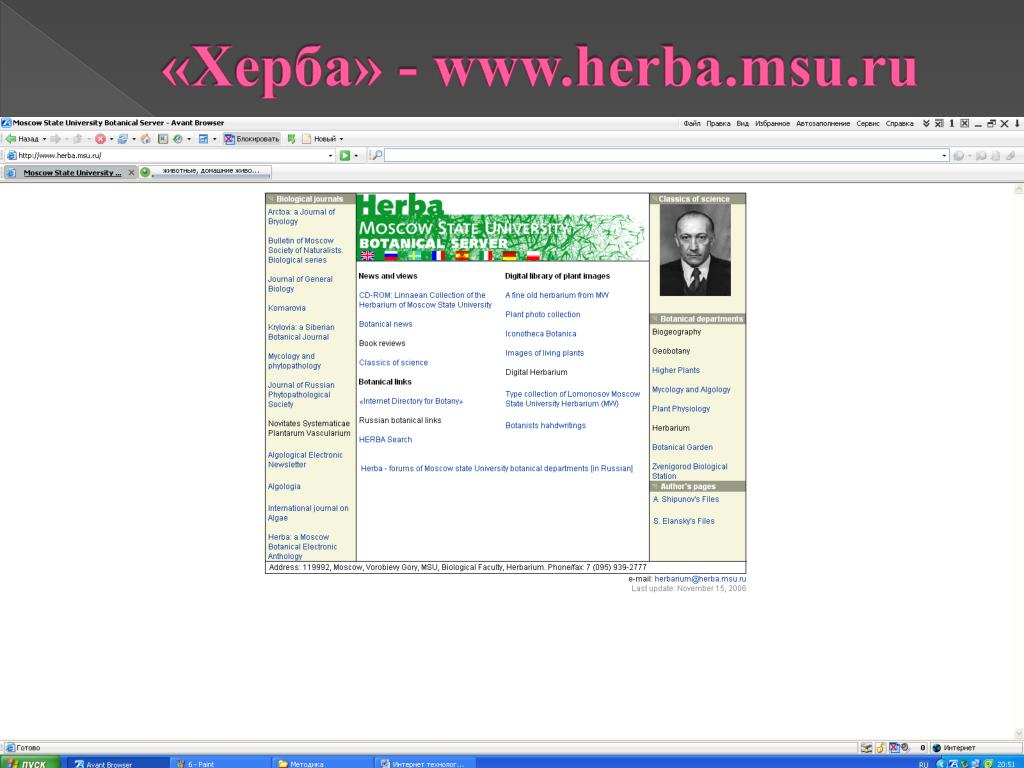Expand the Новый button dropdown arrow
Screen dimensions: 1024x768
coord(341,139)
